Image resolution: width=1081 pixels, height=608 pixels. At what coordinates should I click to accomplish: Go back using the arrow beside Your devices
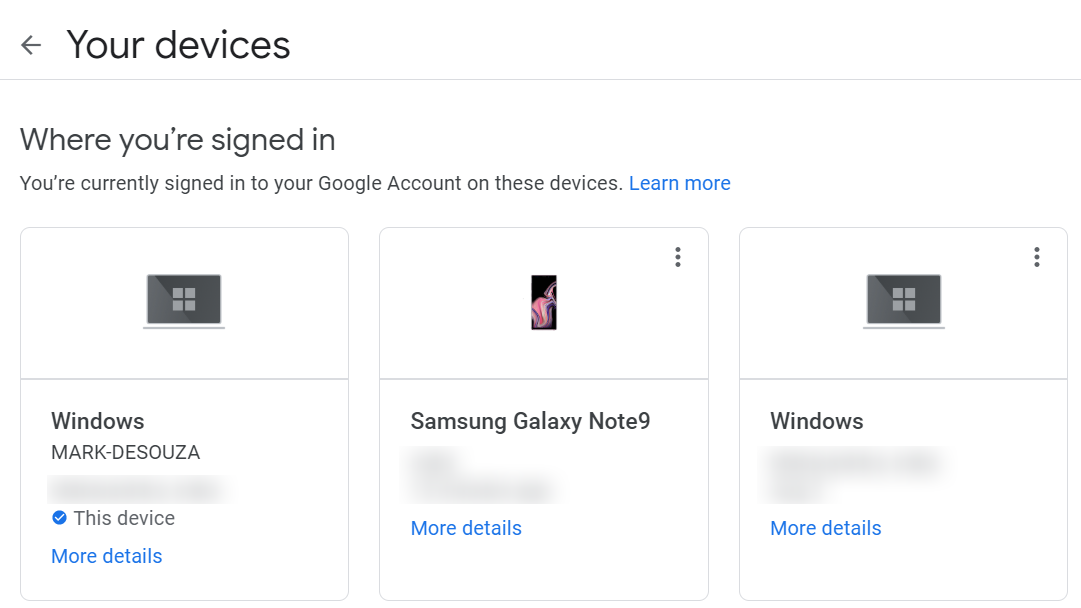coord(31,45)
